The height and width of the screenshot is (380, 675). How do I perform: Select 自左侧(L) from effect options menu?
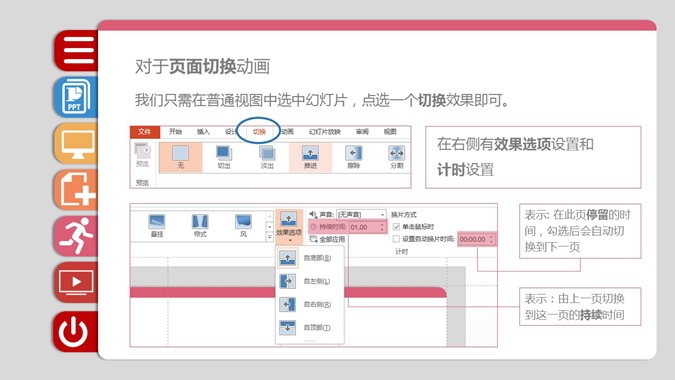pyautogui.click(x=310, y=281)
